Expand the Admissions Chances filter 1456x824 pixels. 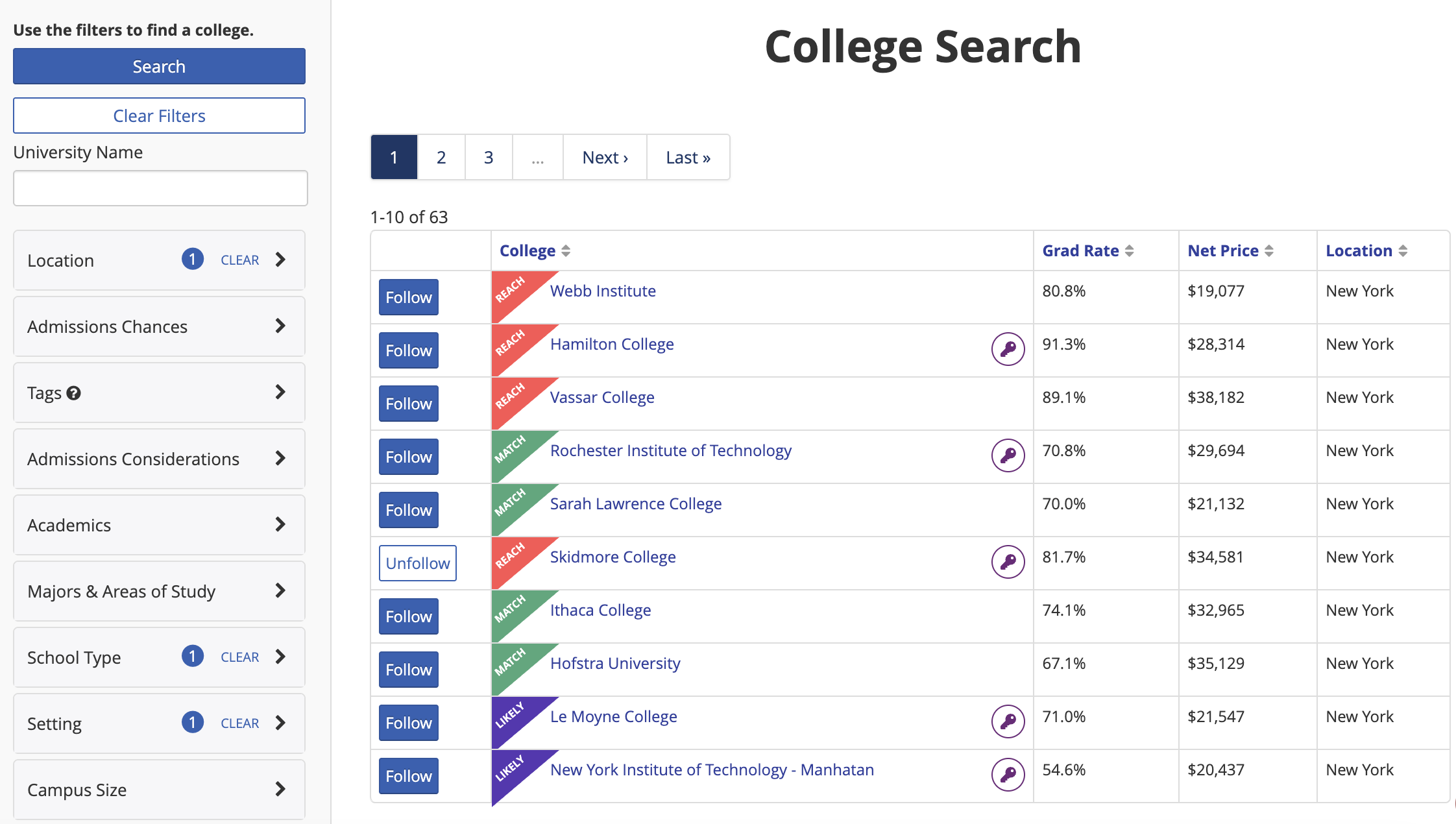159,326
